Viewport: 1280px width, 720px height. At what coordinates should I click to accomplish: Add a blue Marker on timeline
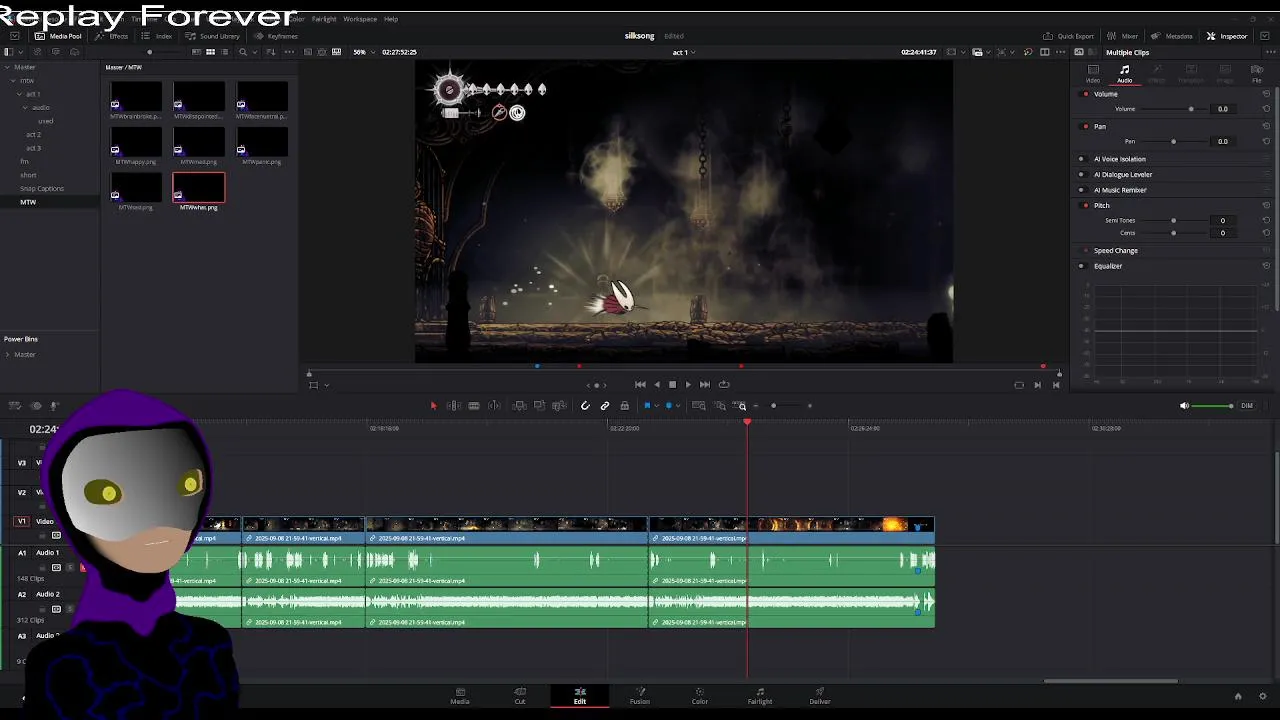[x=669, y=406]
